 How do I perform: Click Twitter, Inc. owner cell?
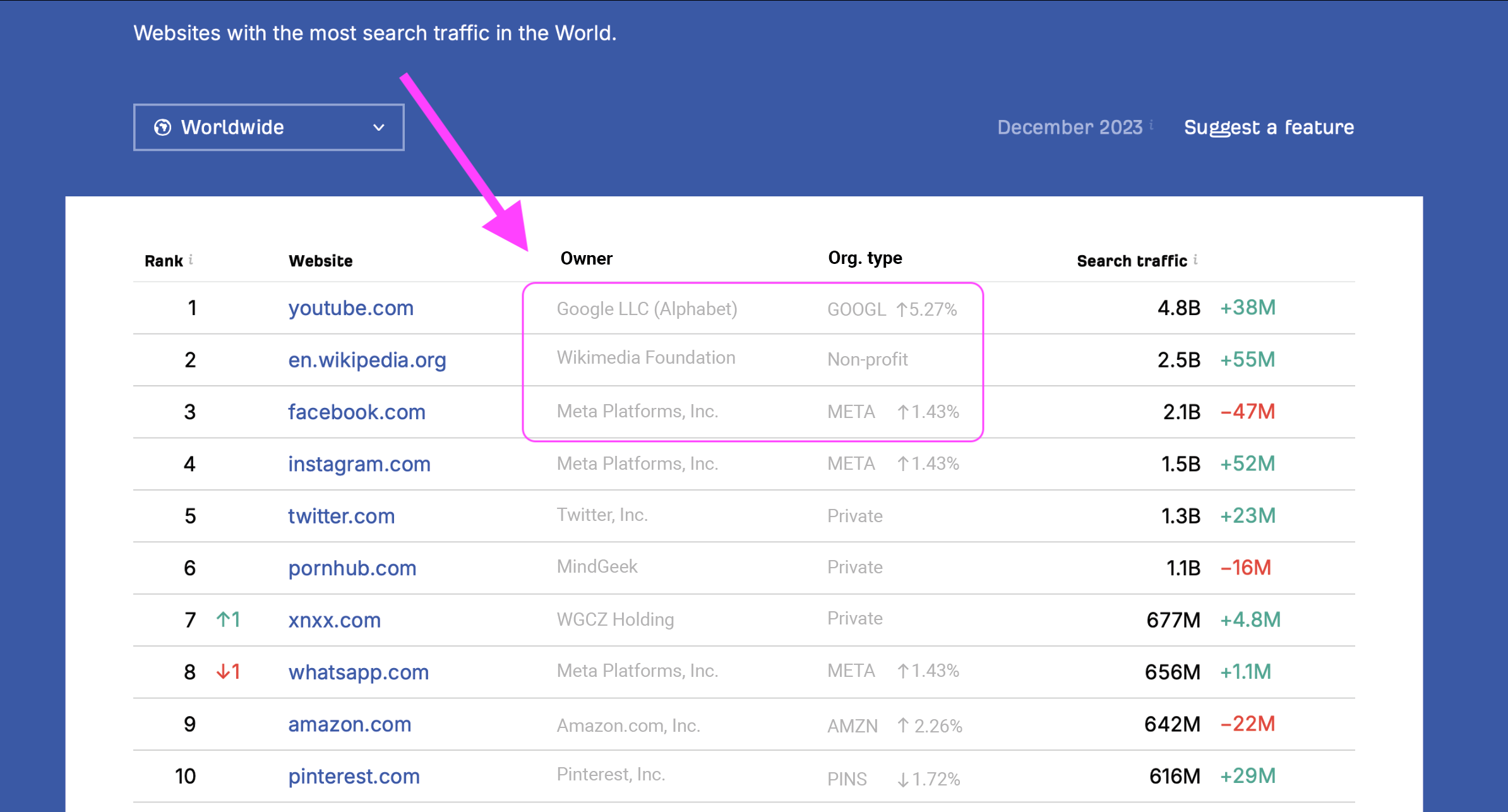(602, 515)
